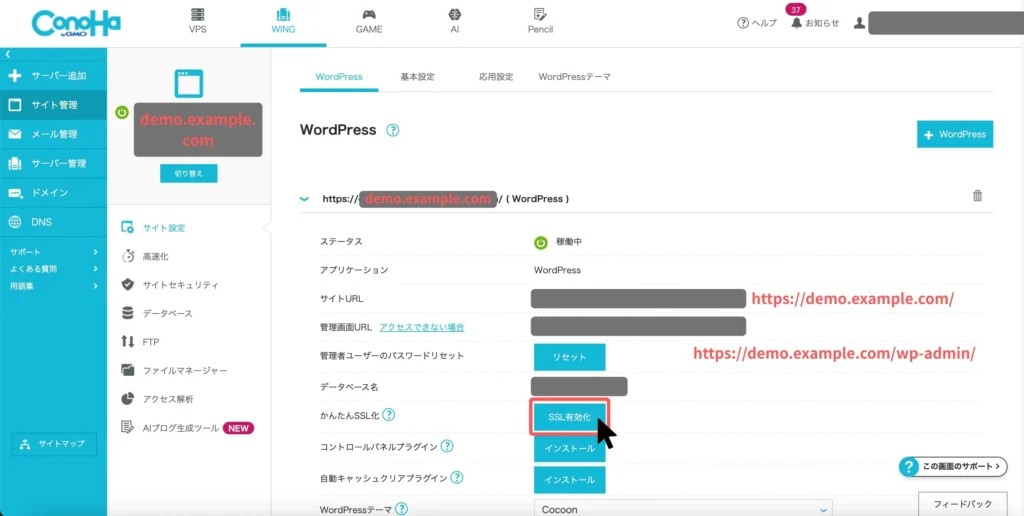
Task: Install コントロールパネルプラグイン
Action: (x=569, y=449)
